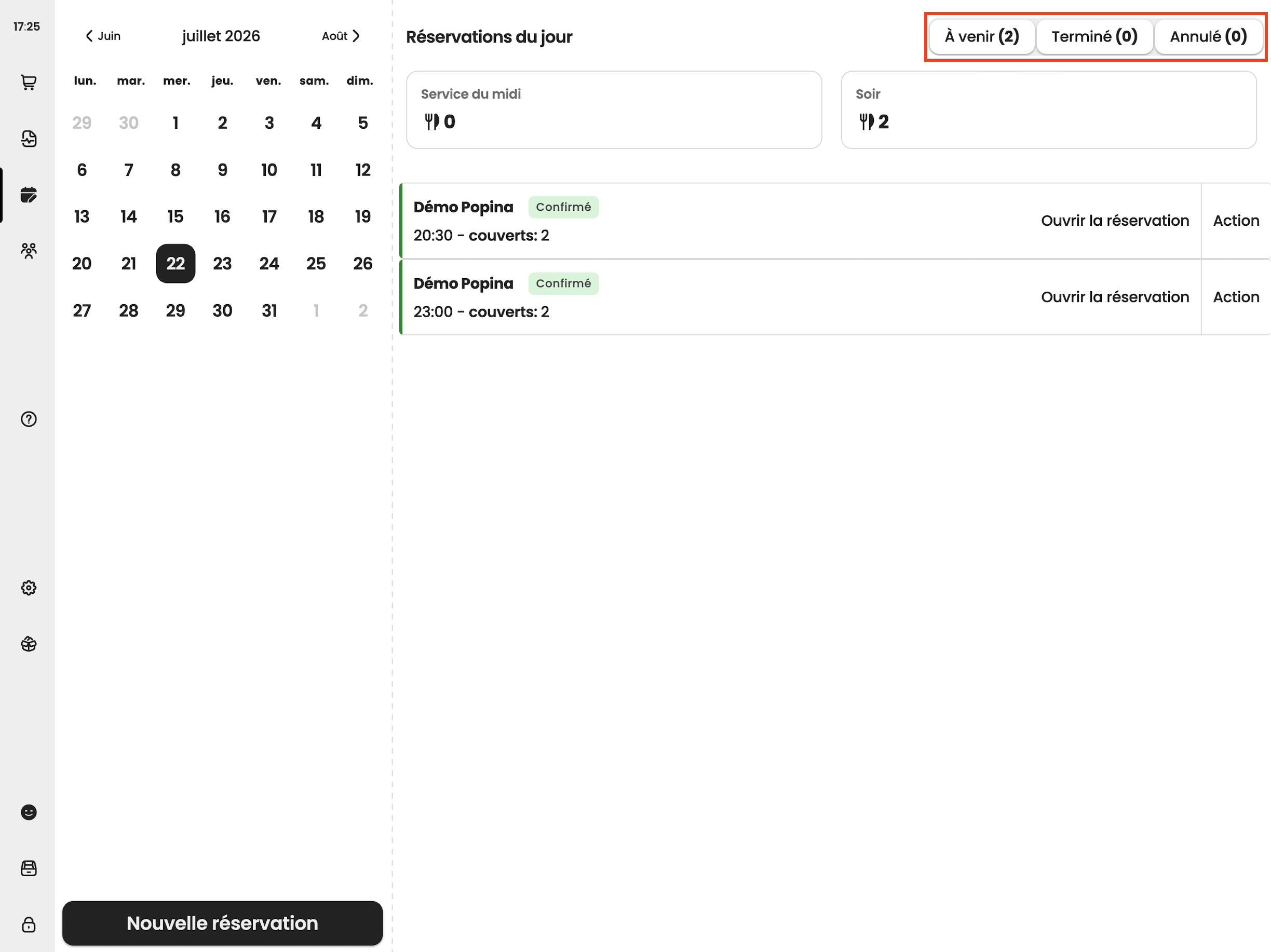
Task: Select July 30 in calendar
Action: tap(222, 311)
